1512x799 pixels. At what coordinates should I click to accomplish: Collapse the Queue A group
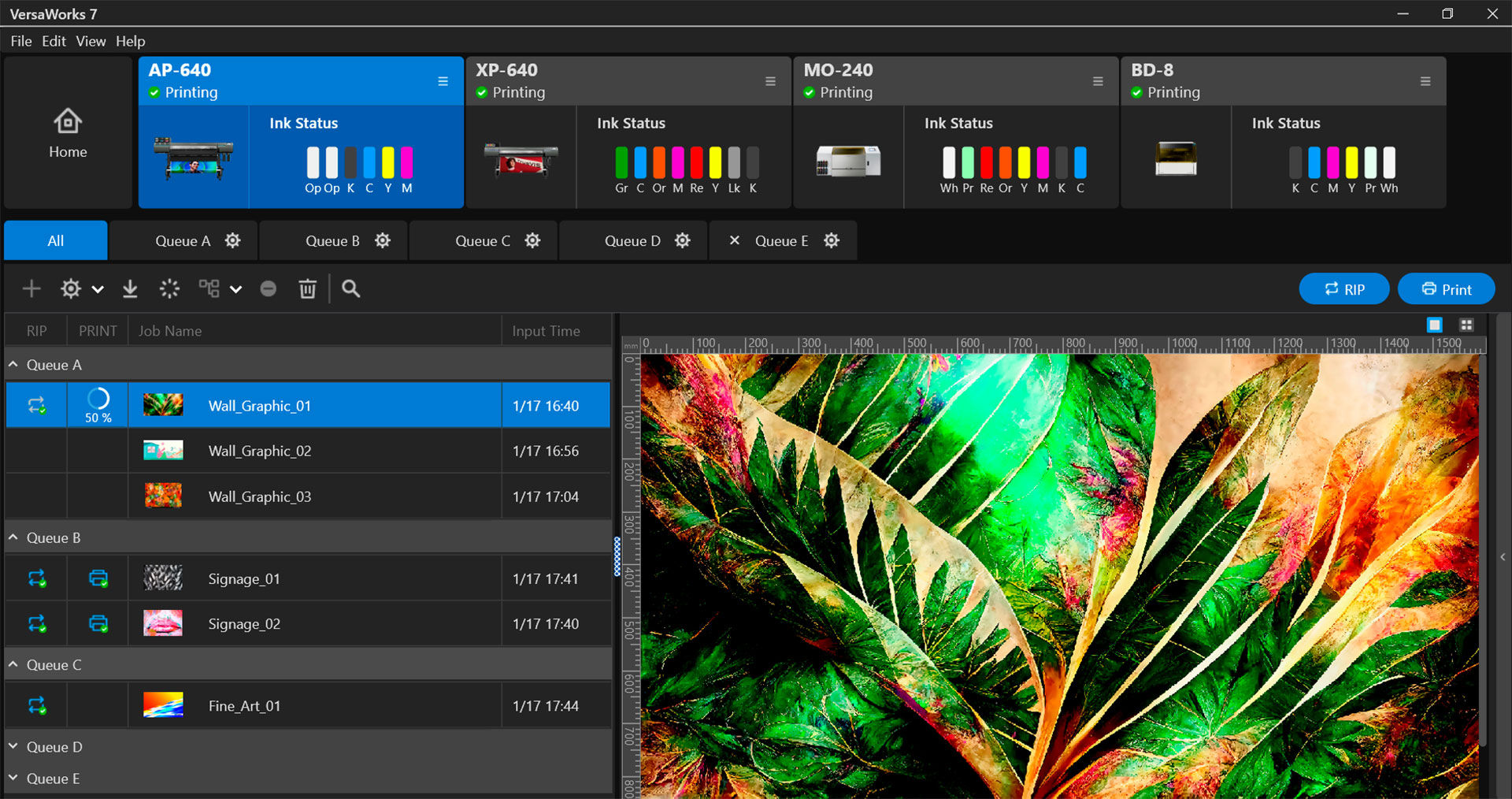point(13,365)
